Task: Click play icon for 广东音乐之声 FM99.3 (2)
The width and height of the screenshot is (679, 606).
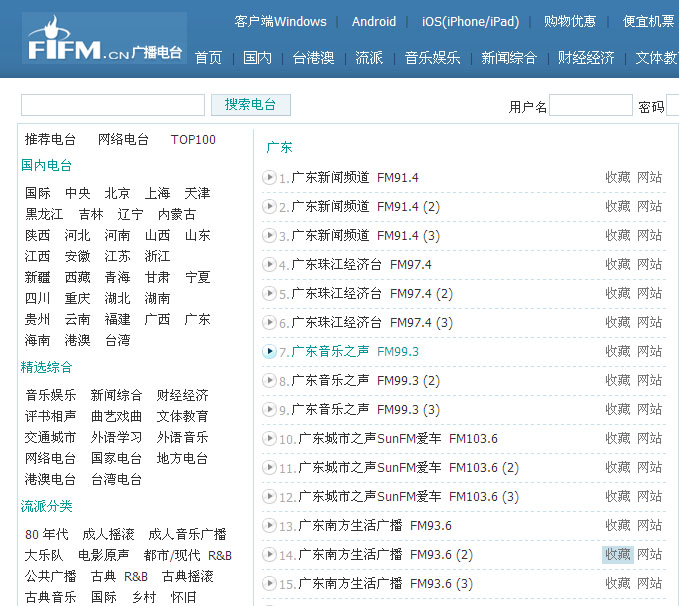Action: coord(269,381)
